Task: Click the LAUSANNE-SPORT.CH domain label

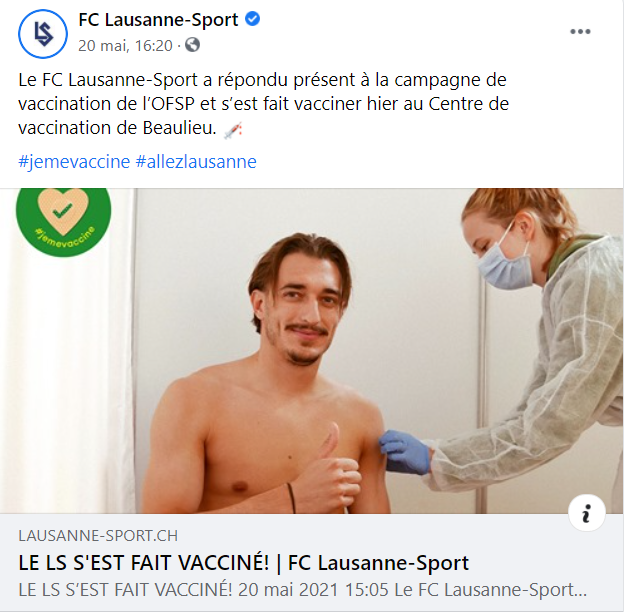Action: point(98,536)
